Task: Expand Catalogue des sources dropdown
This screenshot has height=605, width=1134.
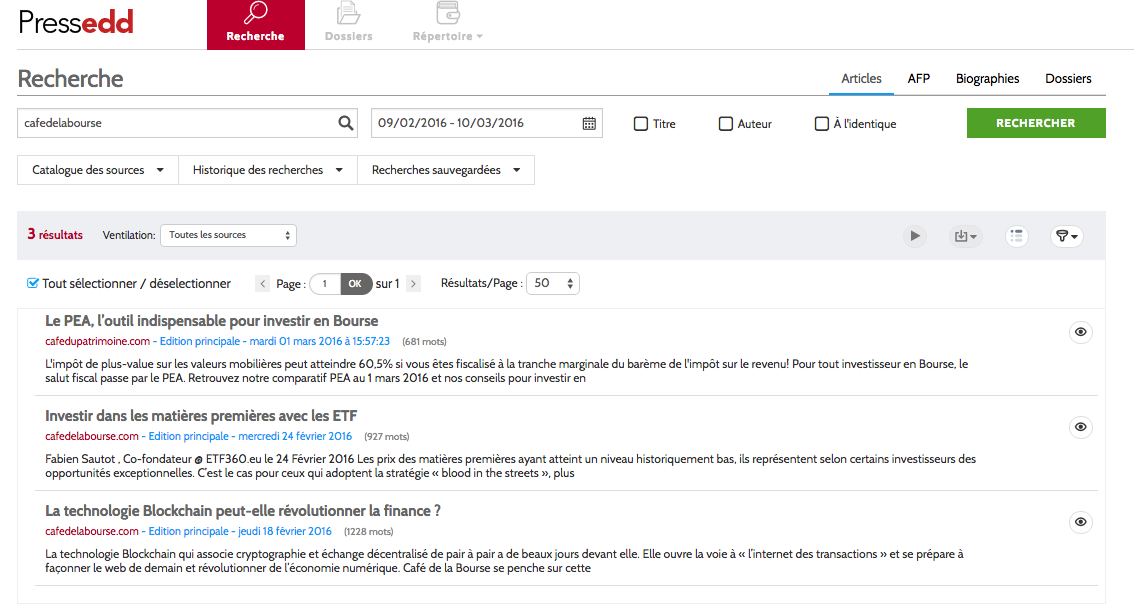Action: point(98,170)
